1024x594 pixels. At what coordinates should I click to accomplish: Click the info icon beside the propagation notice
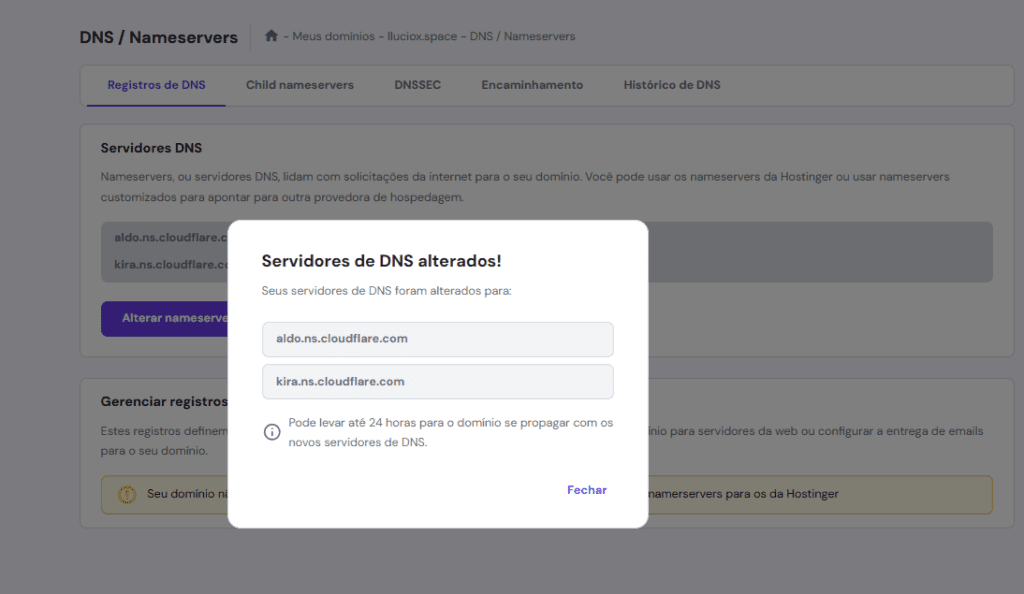coord(272,432)
